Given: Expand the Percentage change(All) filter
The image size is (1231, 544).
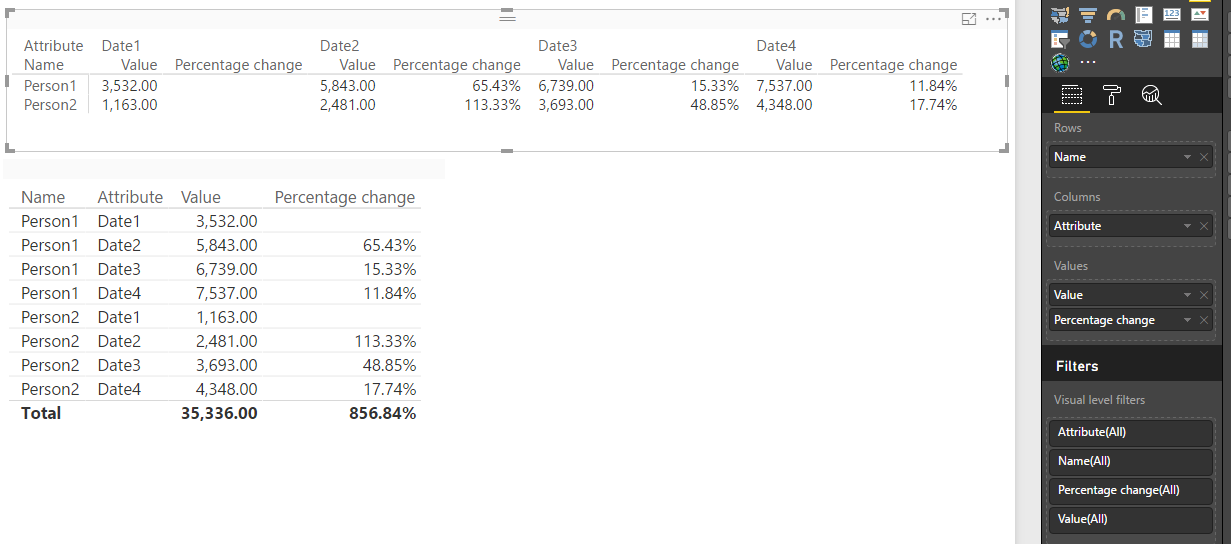Looking at the screenshot, I should pos(1130,491).
